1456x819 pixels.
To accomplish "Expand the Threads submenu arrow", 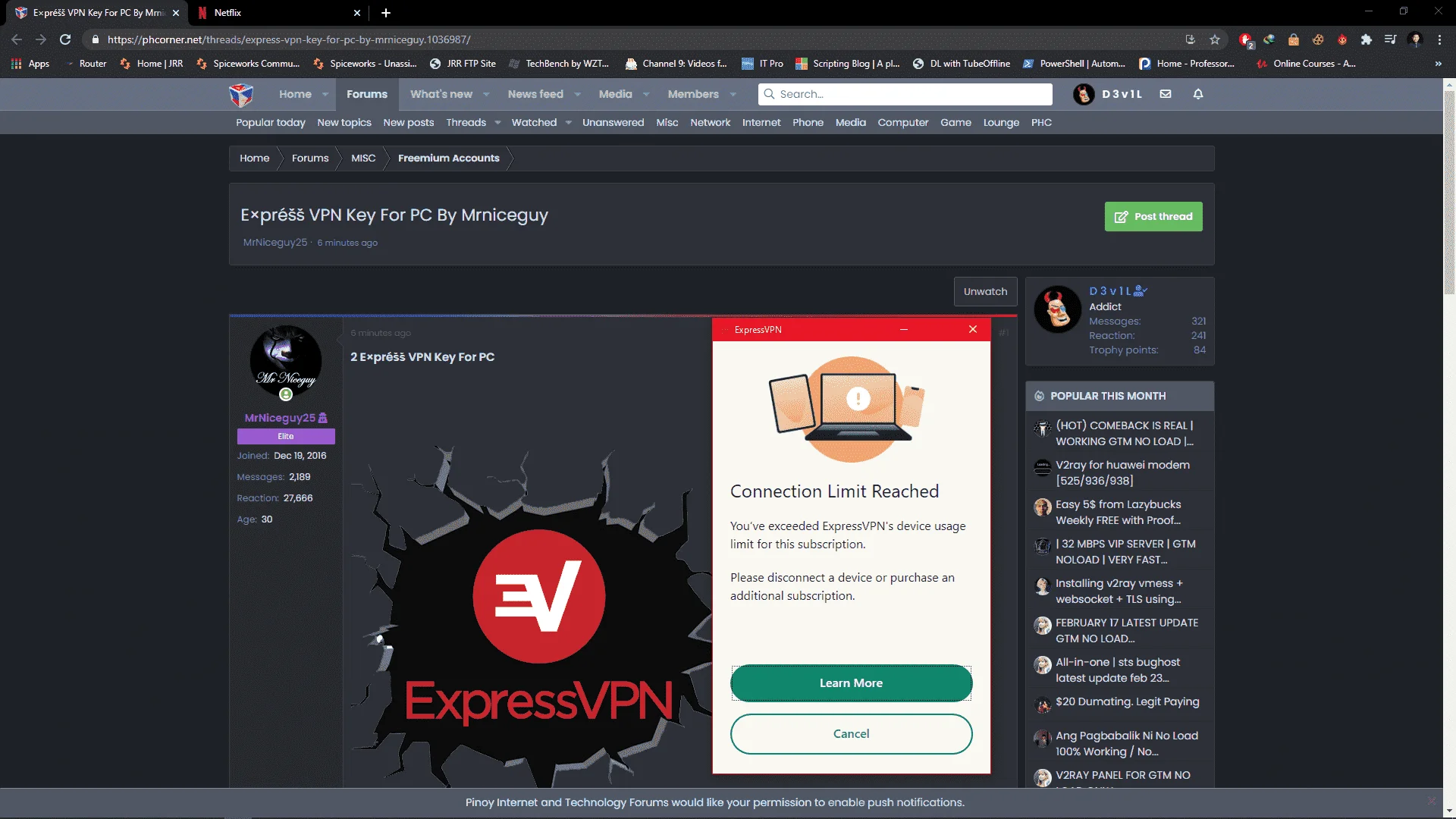I will coord(497,122).
